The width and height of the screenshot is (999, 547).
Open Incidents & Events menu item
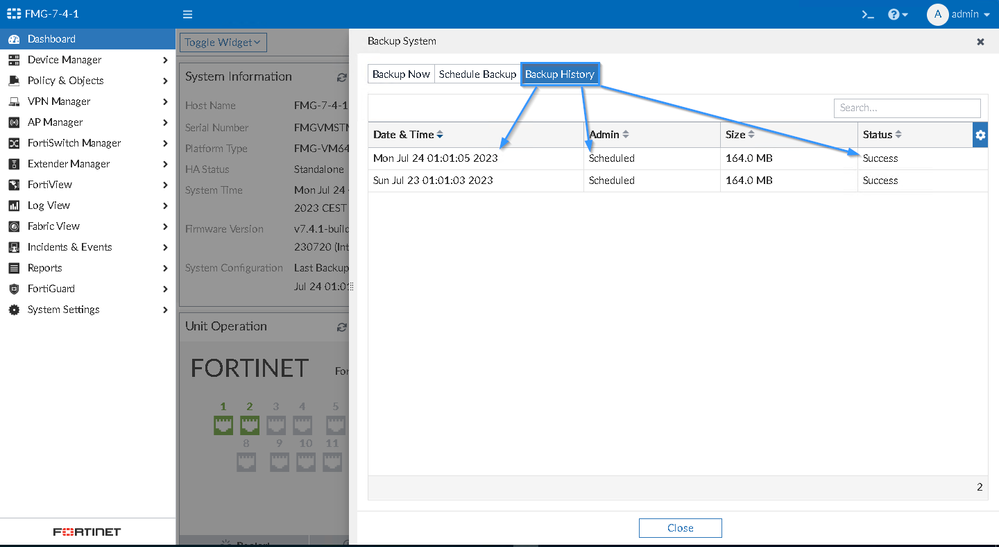69,247
